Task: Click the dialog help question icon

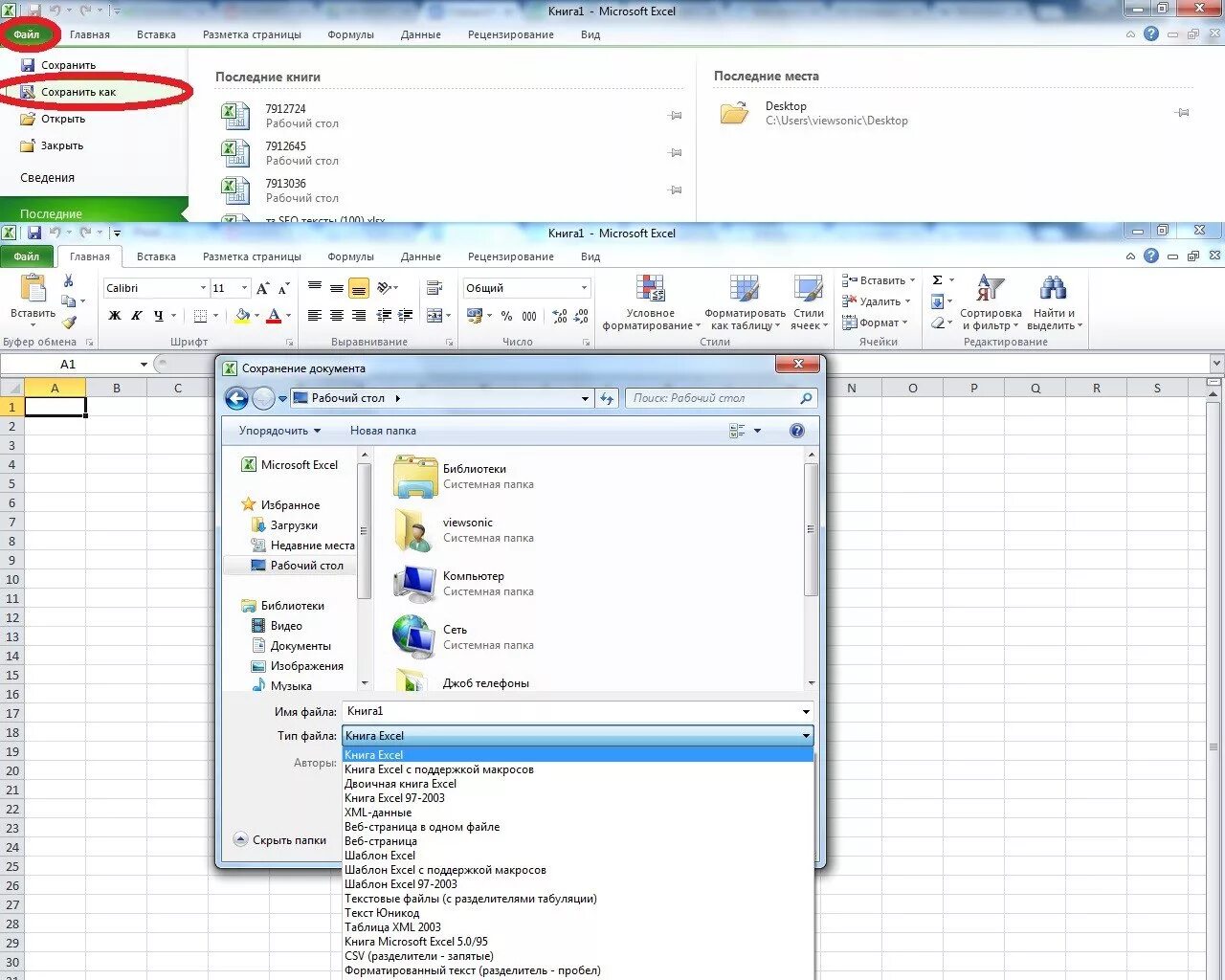Action: click(797, 431)
